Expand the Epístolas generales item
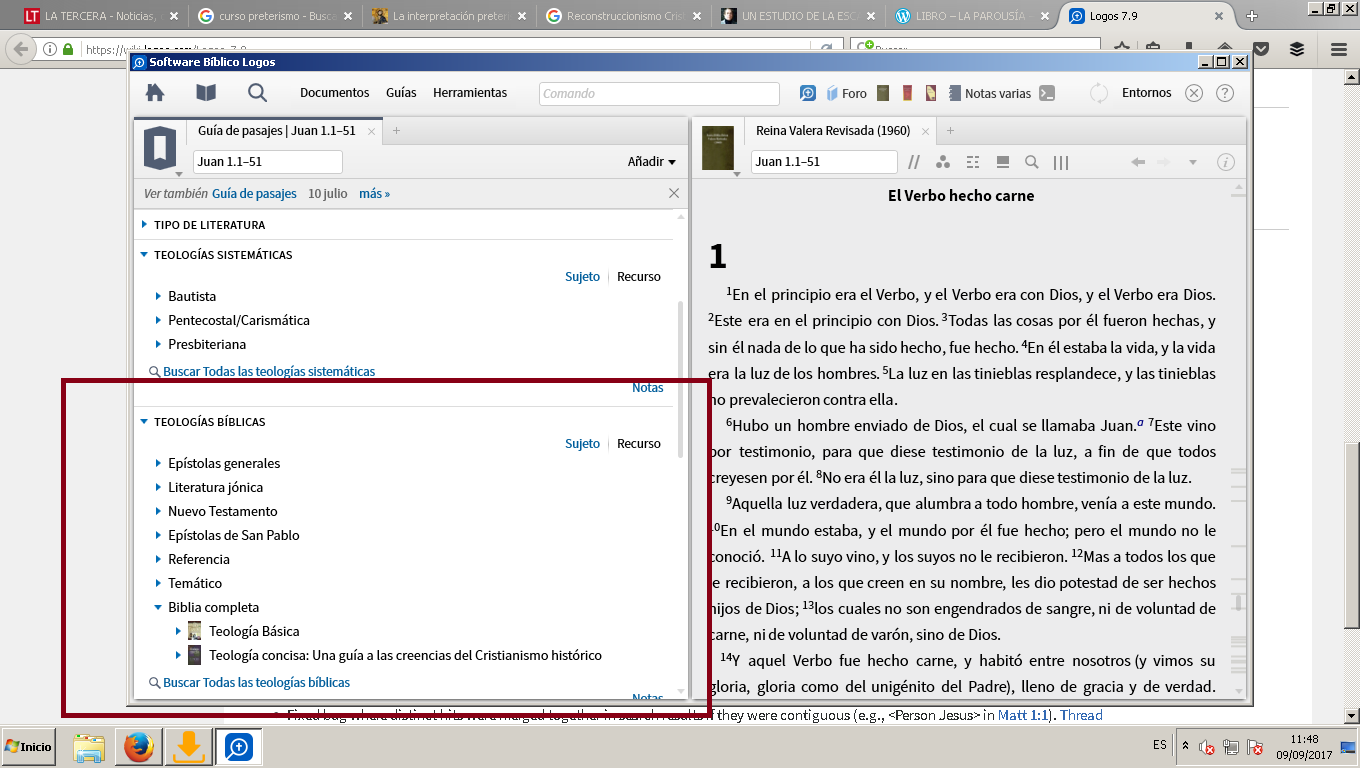Viewport: 1360px width, 768px height. tap(158, 463)
